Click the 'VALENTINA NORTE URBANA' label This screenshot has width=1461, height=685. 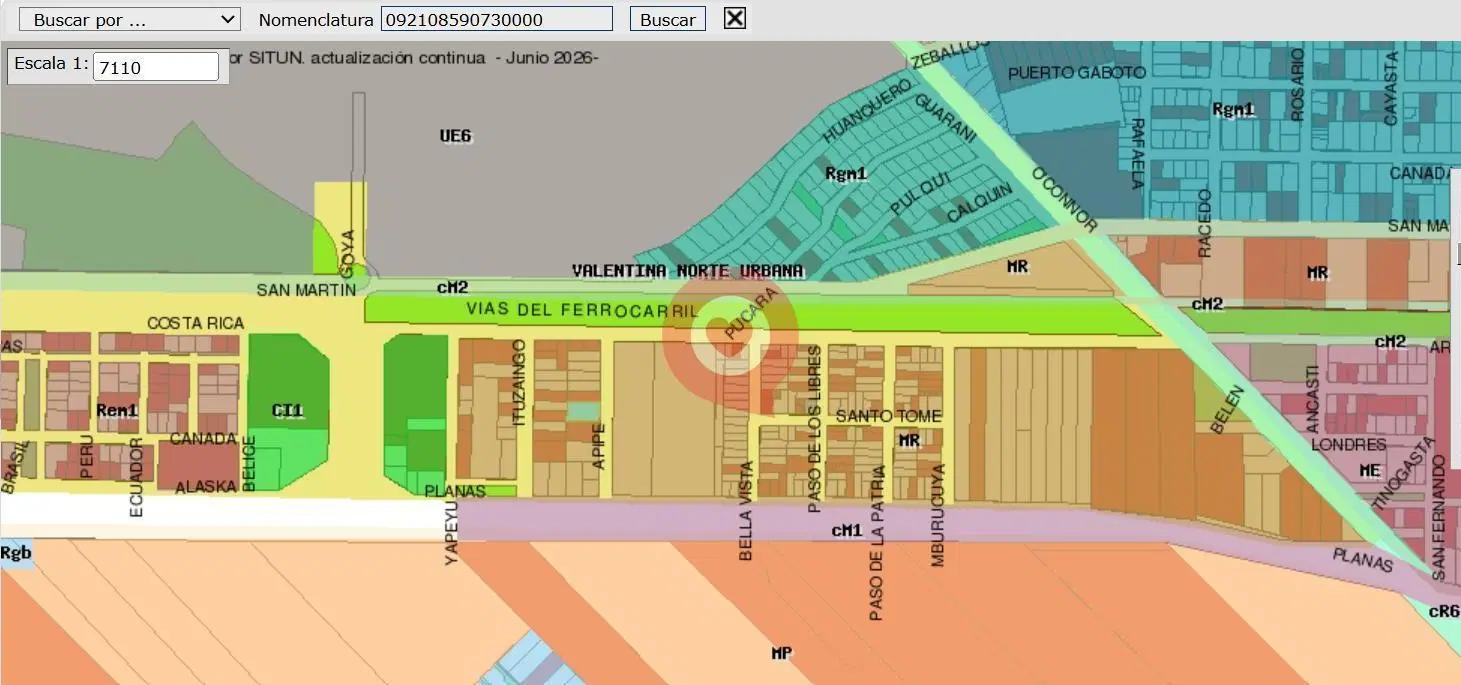687,271
